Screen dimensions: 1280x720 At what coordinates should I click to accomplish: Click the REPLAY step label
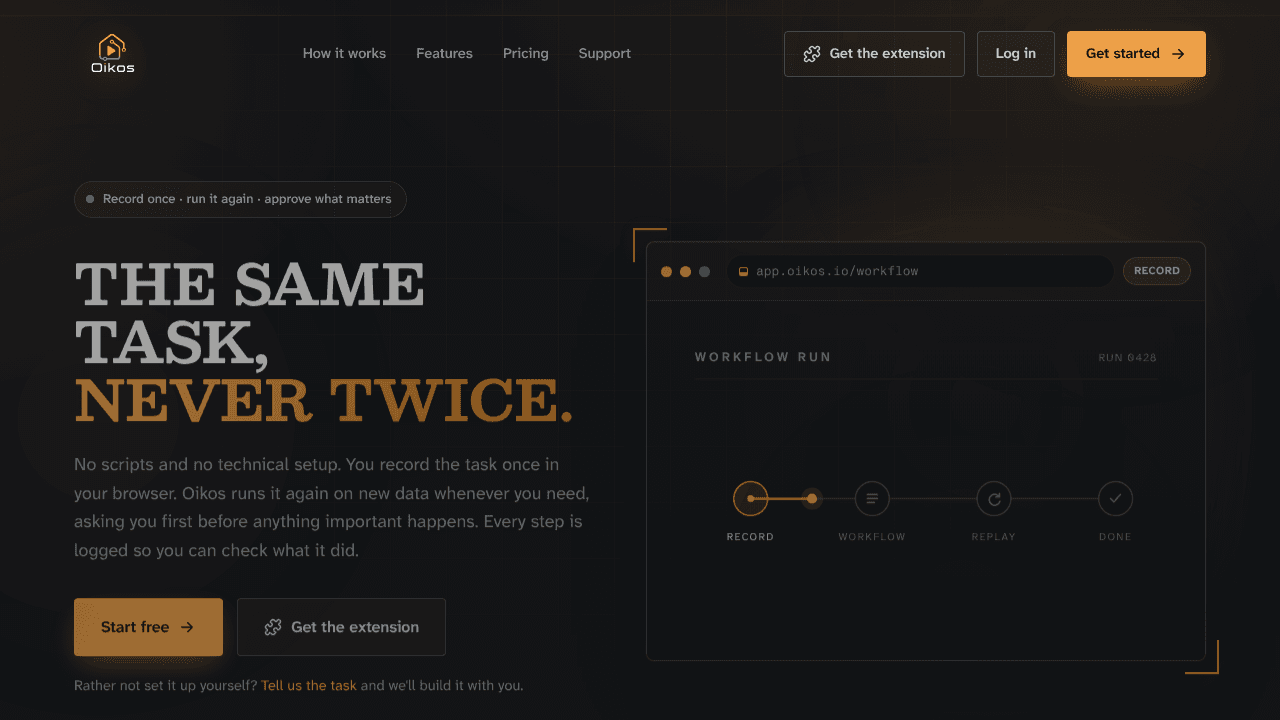[x=994, y=537]
